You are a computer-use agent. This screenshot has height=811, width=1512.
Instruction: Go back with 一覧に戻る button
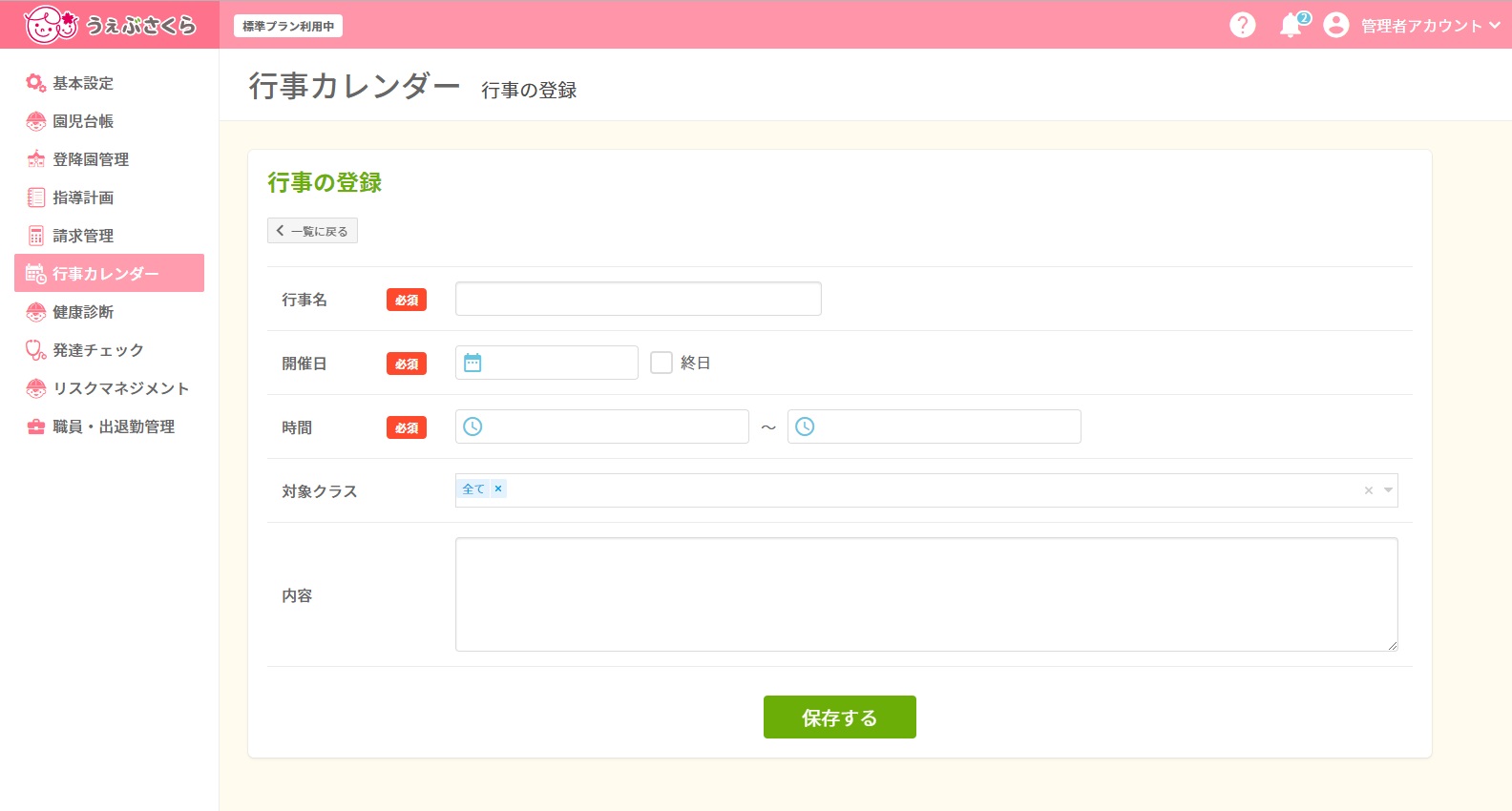(312, 231)
